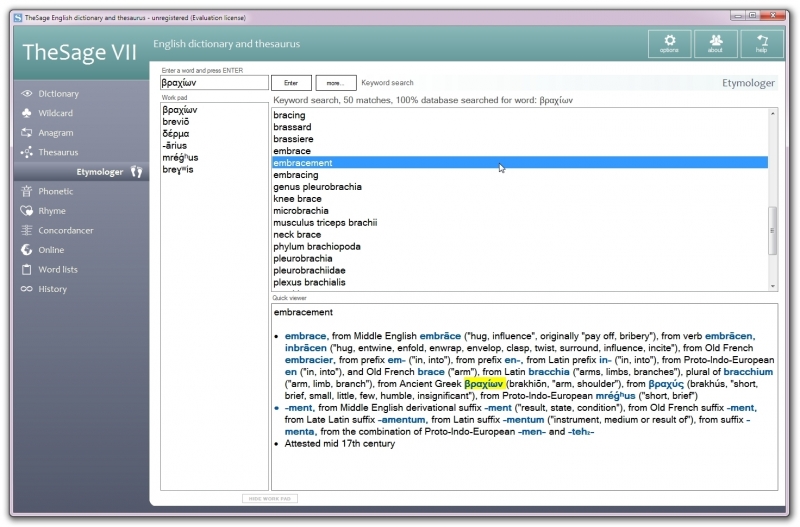Switch to Wildcard mode

coord(56,113)
